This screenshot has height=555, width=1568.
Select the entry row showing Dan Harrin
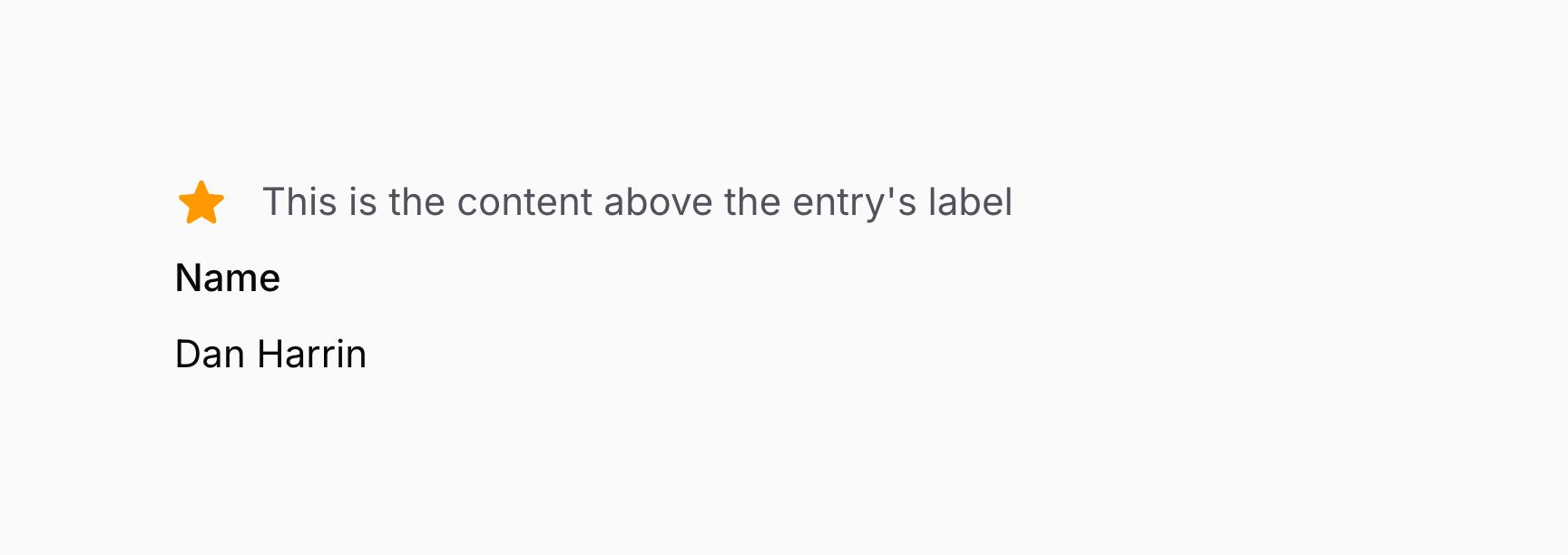pos(272,354)
